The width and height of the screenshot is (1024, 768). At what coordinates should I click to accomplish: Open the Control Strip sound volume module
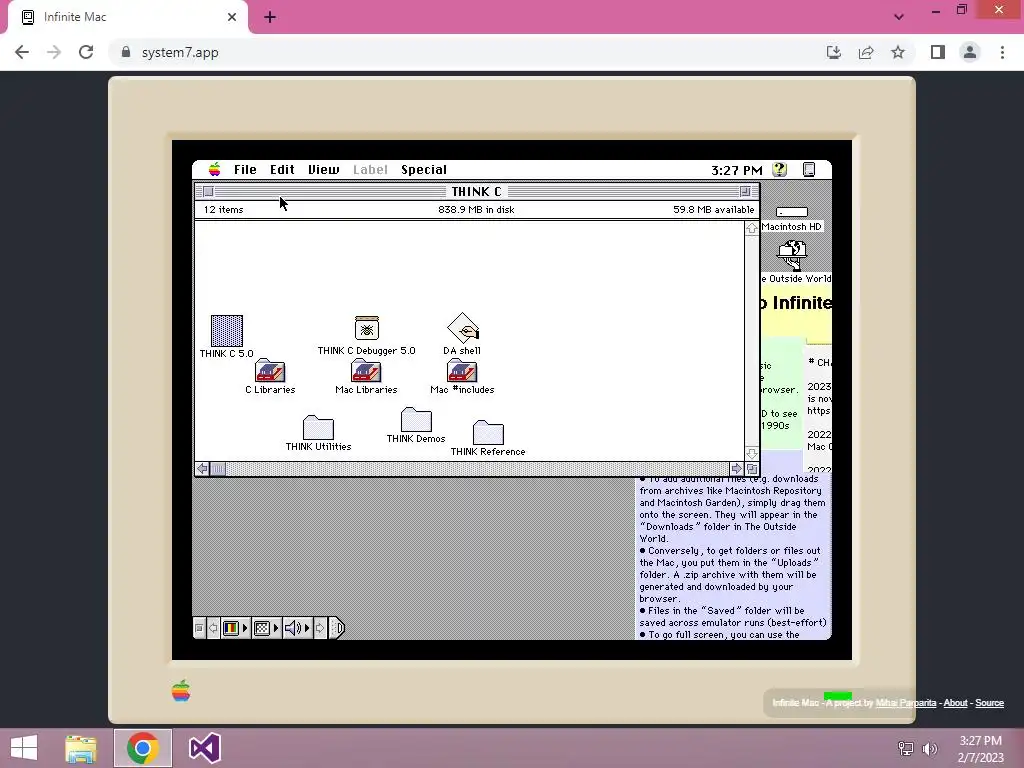pos(297,628)
